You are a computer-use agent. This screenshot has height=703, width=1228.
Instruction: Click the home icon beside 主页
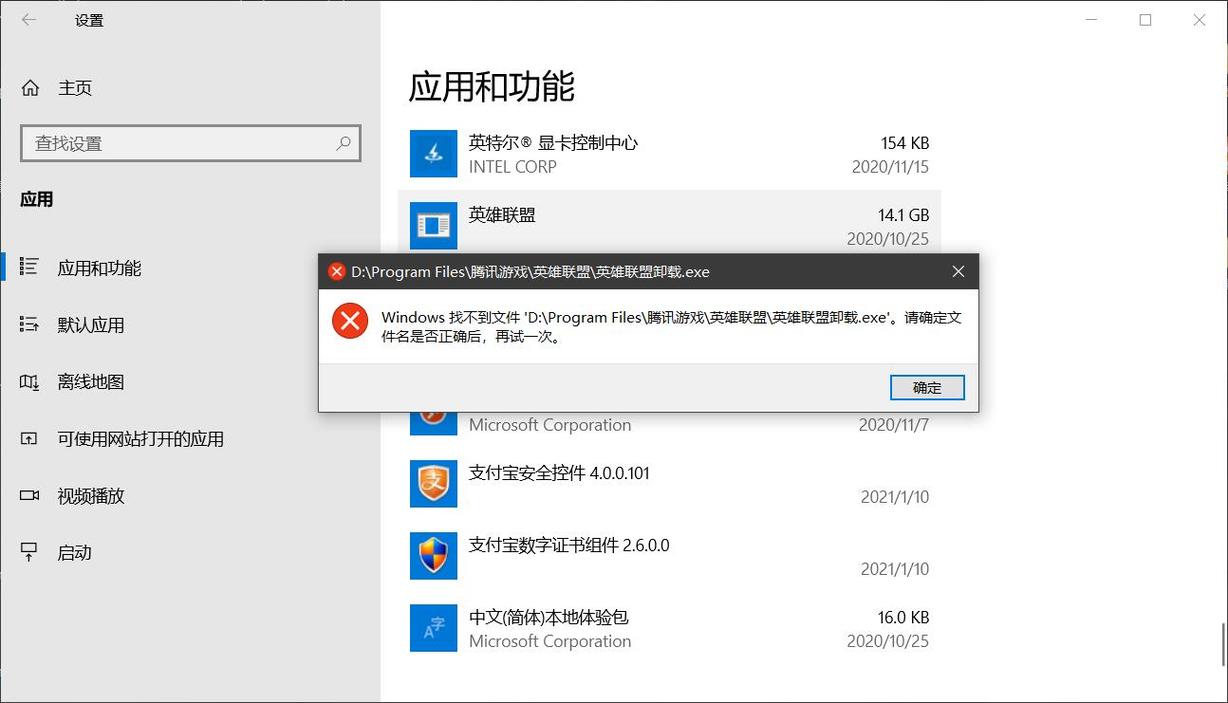click(31, 88)
